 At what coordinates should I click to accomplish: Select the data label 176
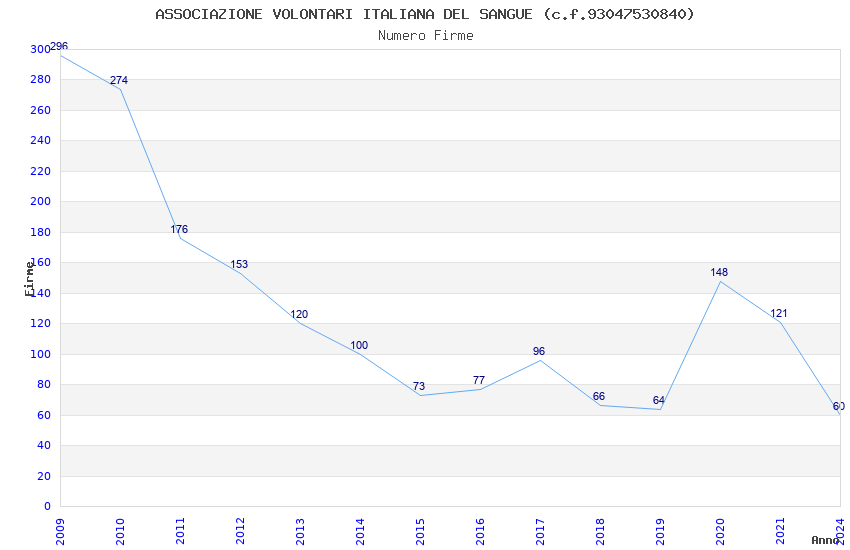[x=179, y=229]
